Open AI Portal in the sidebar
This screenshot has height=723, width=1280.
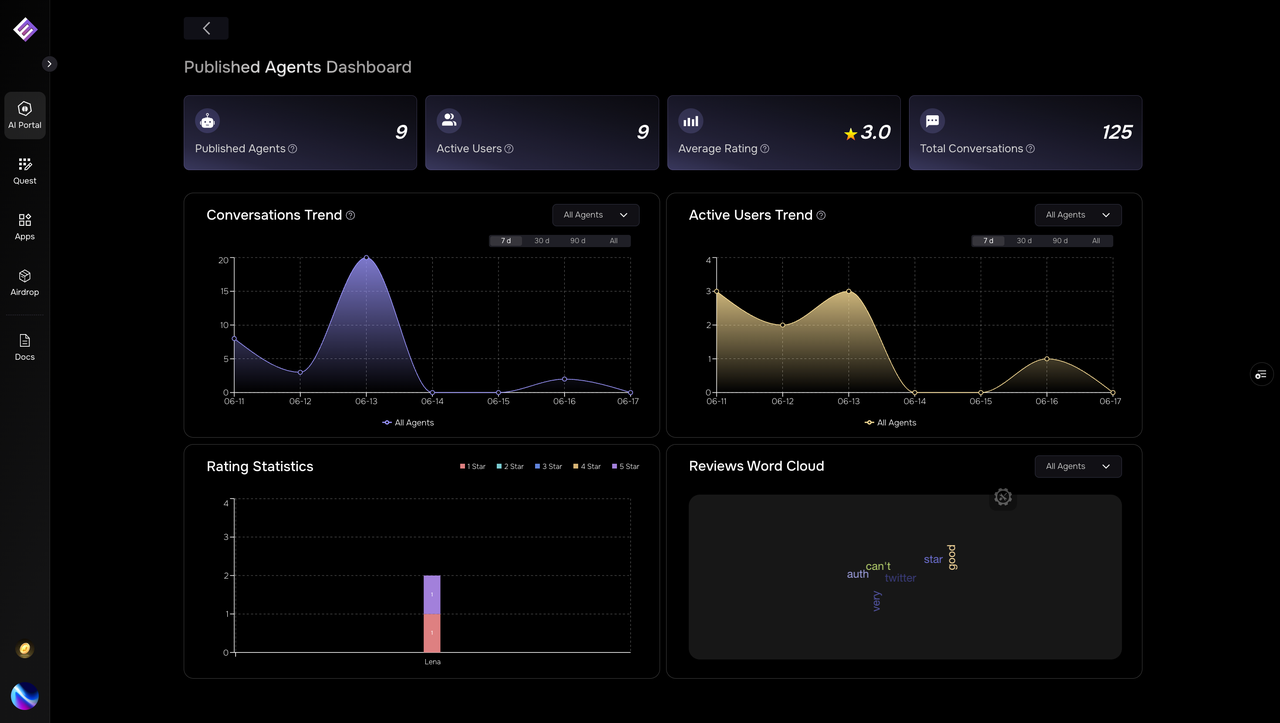[25, 115]
